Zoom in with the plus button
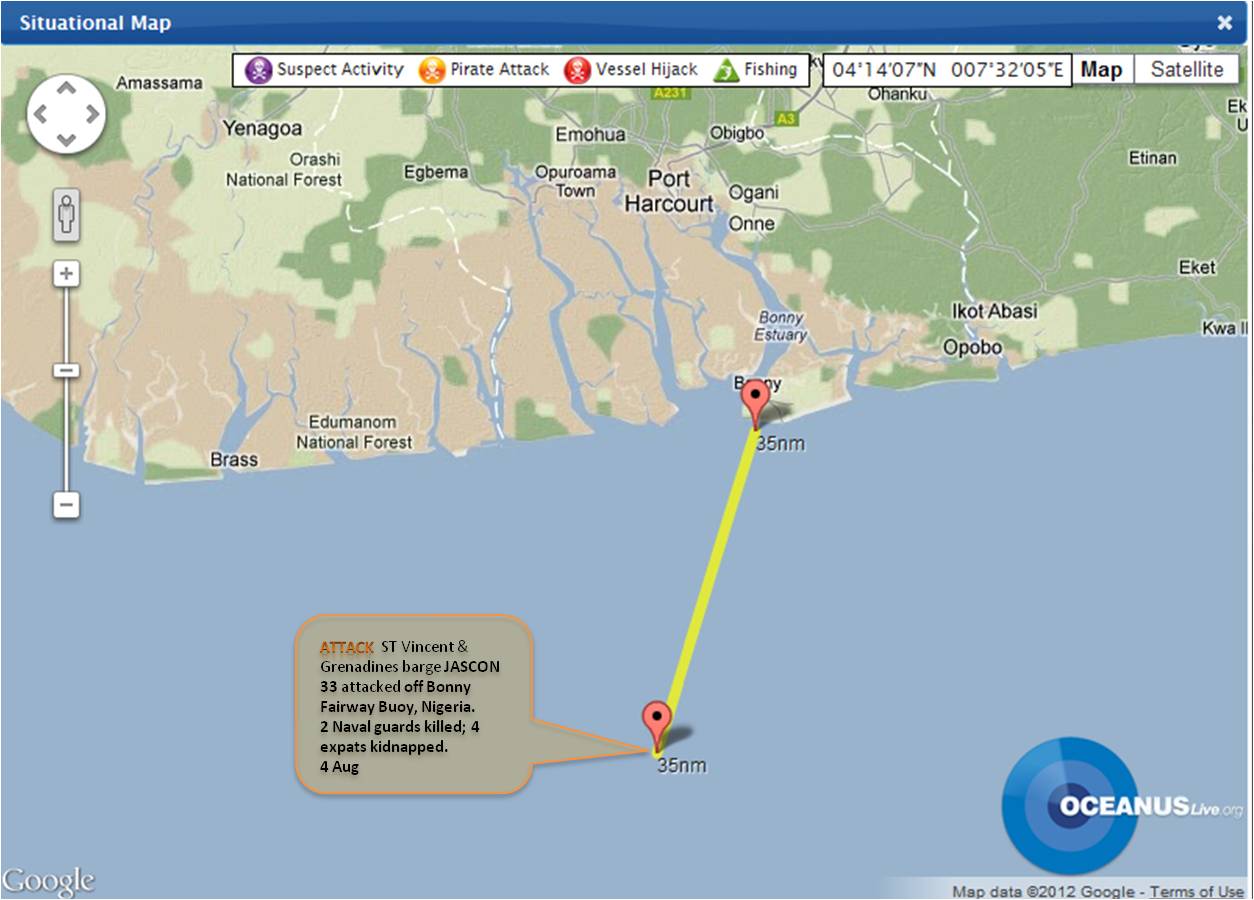This screenshot has height=900, width=1254. pos(66,273)
